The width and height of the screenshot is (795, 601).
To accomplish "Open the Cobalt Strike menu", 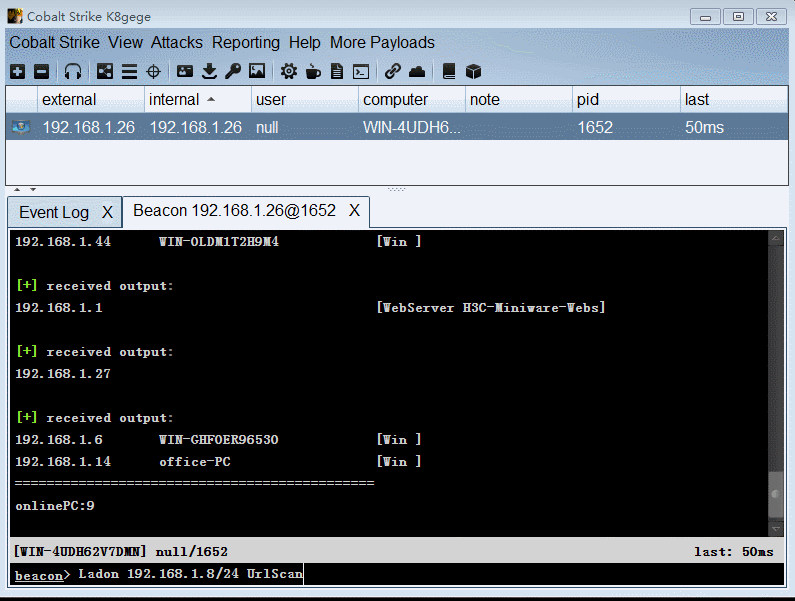I will pos(54,43).
